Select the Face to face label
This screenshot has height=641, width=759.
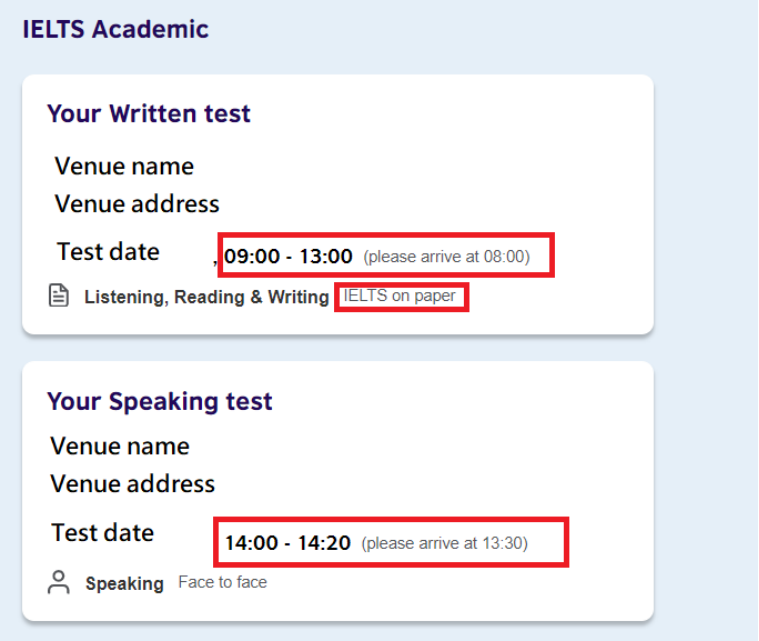[222, 582]
